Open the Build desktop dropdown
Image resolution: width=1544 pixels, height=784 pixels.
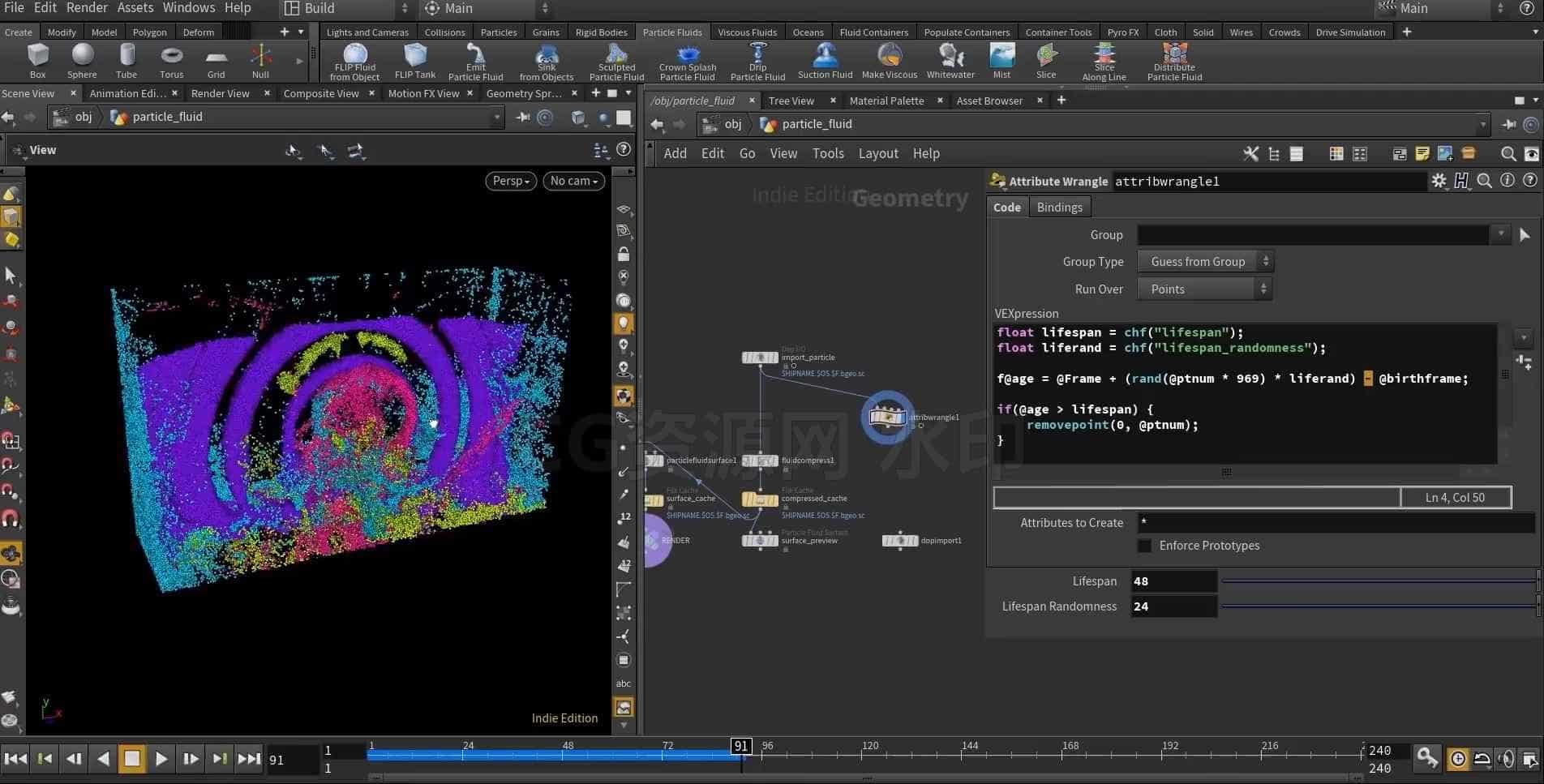point(346,8)
